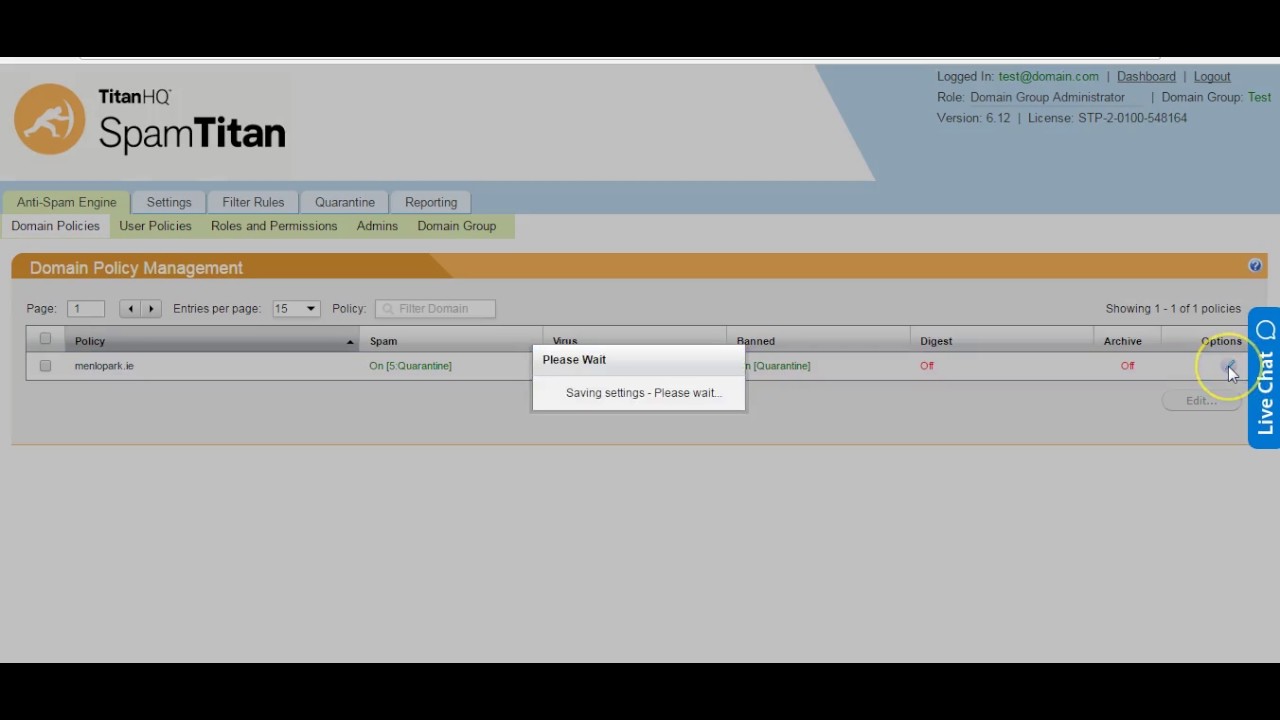Select the User Policies sub-tab
This screenshot has width=1280, height=720.
tap(155, 226)
